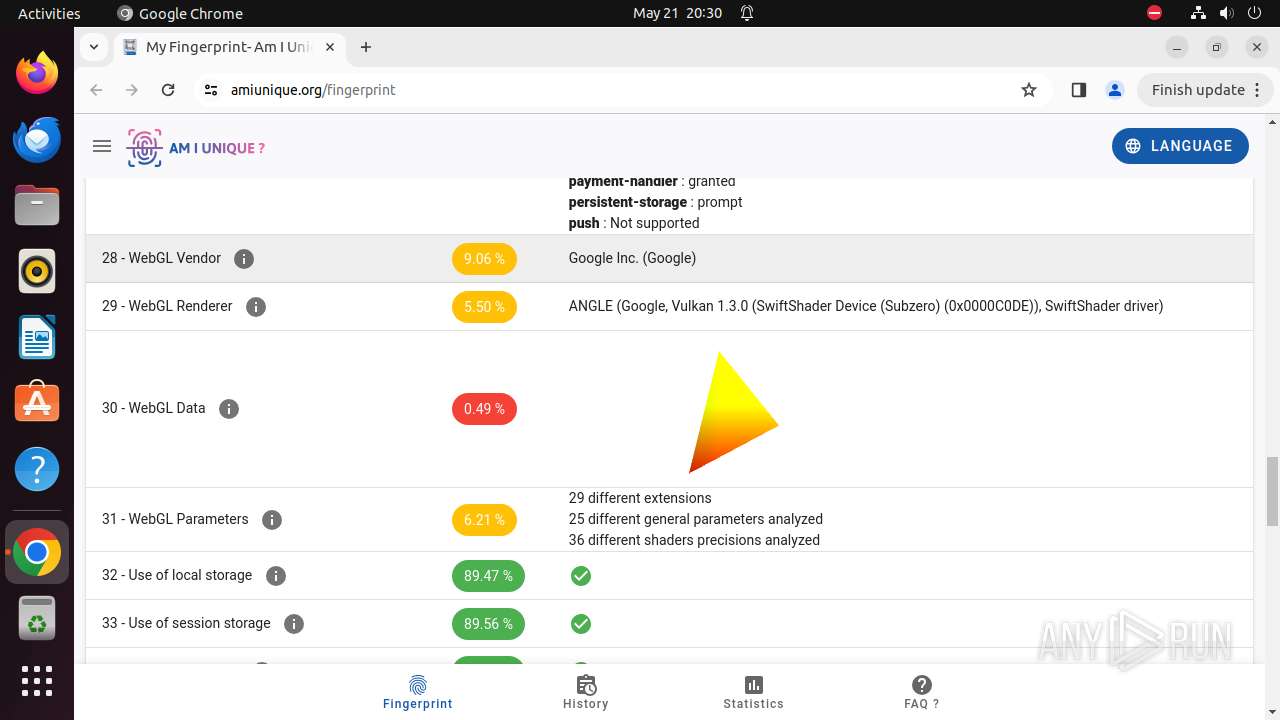The height and width of the screenshot is (720, 1280).
Task: Toggle the Chrome side panel
Action: 1078,90
